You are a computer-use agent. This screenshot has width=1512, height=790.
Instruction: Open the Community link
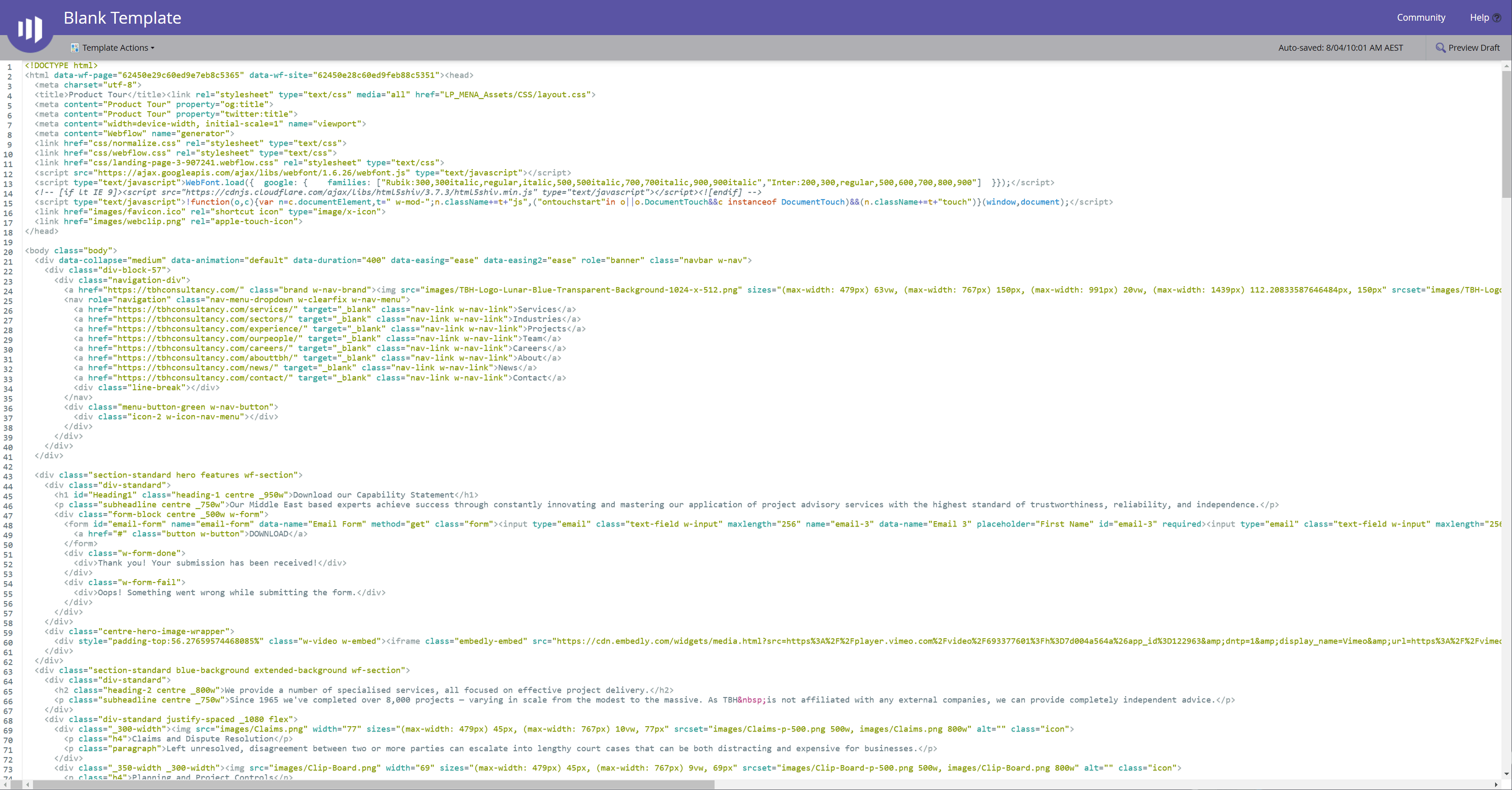pos(1420,18)
